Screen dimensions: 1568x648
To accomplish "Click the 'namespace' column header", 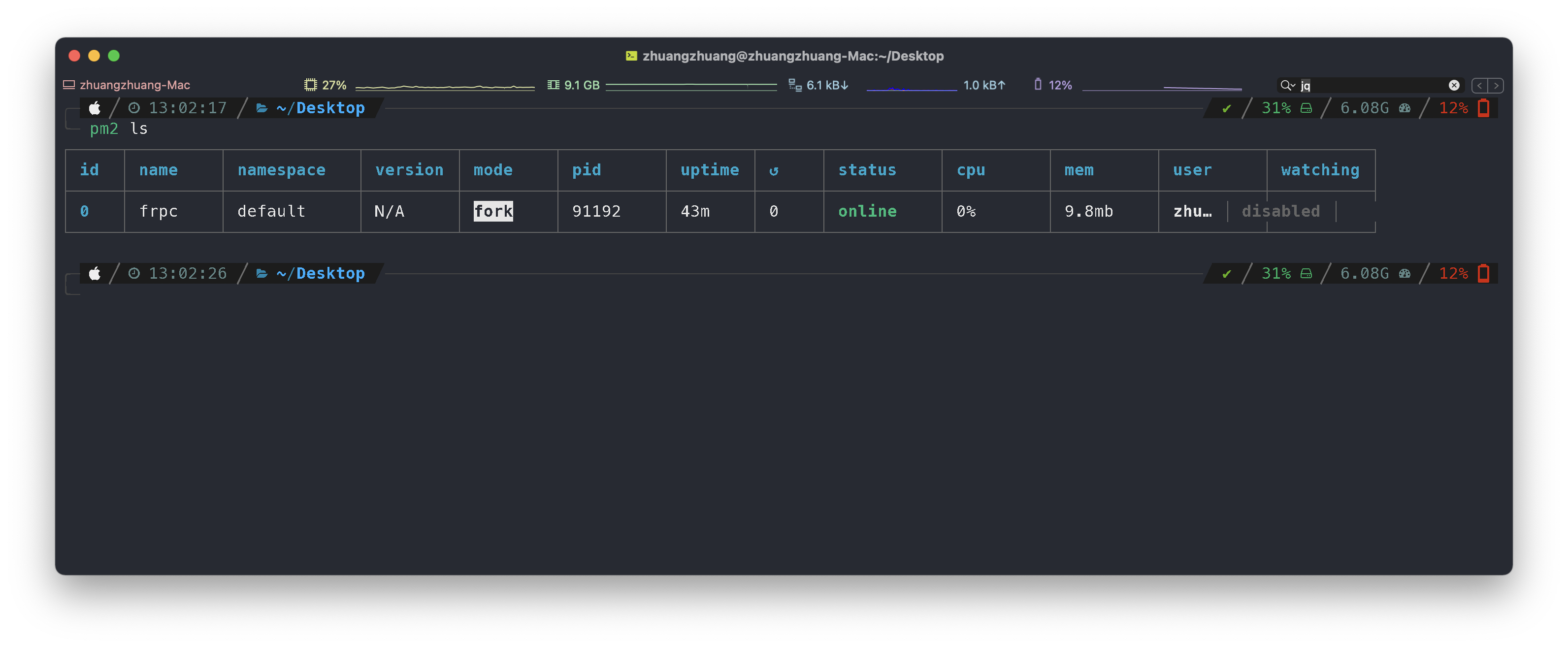I will pos(281,170).
